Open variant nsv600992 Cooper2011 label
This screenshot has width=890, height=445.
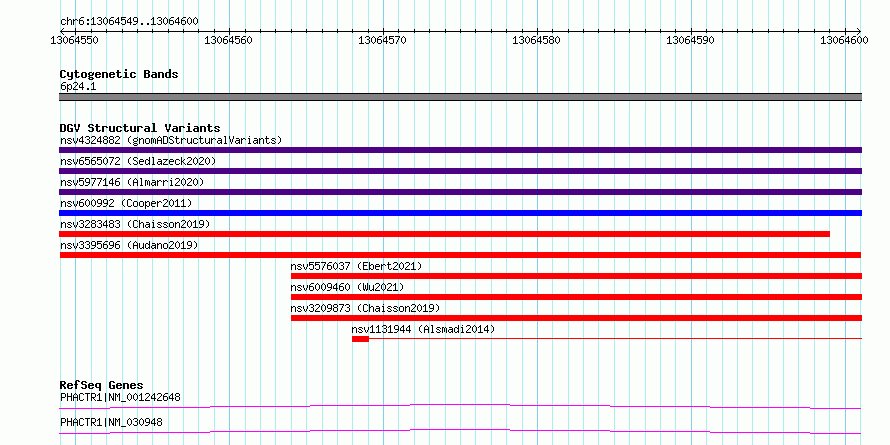(126, 203)
